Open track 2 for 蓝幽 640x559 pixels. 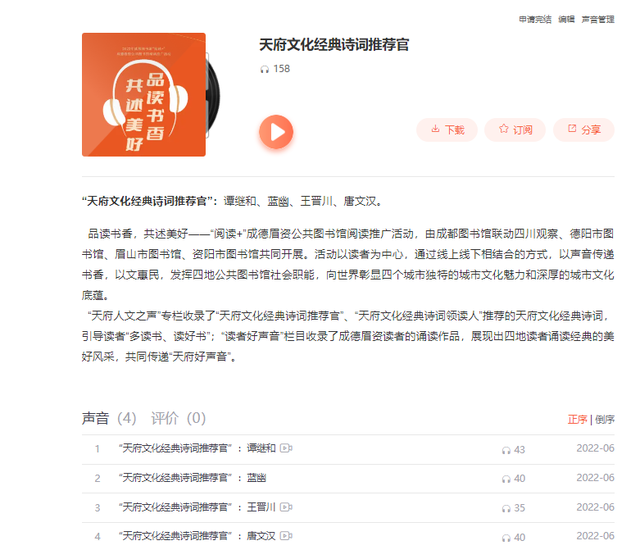pos(192,478)
